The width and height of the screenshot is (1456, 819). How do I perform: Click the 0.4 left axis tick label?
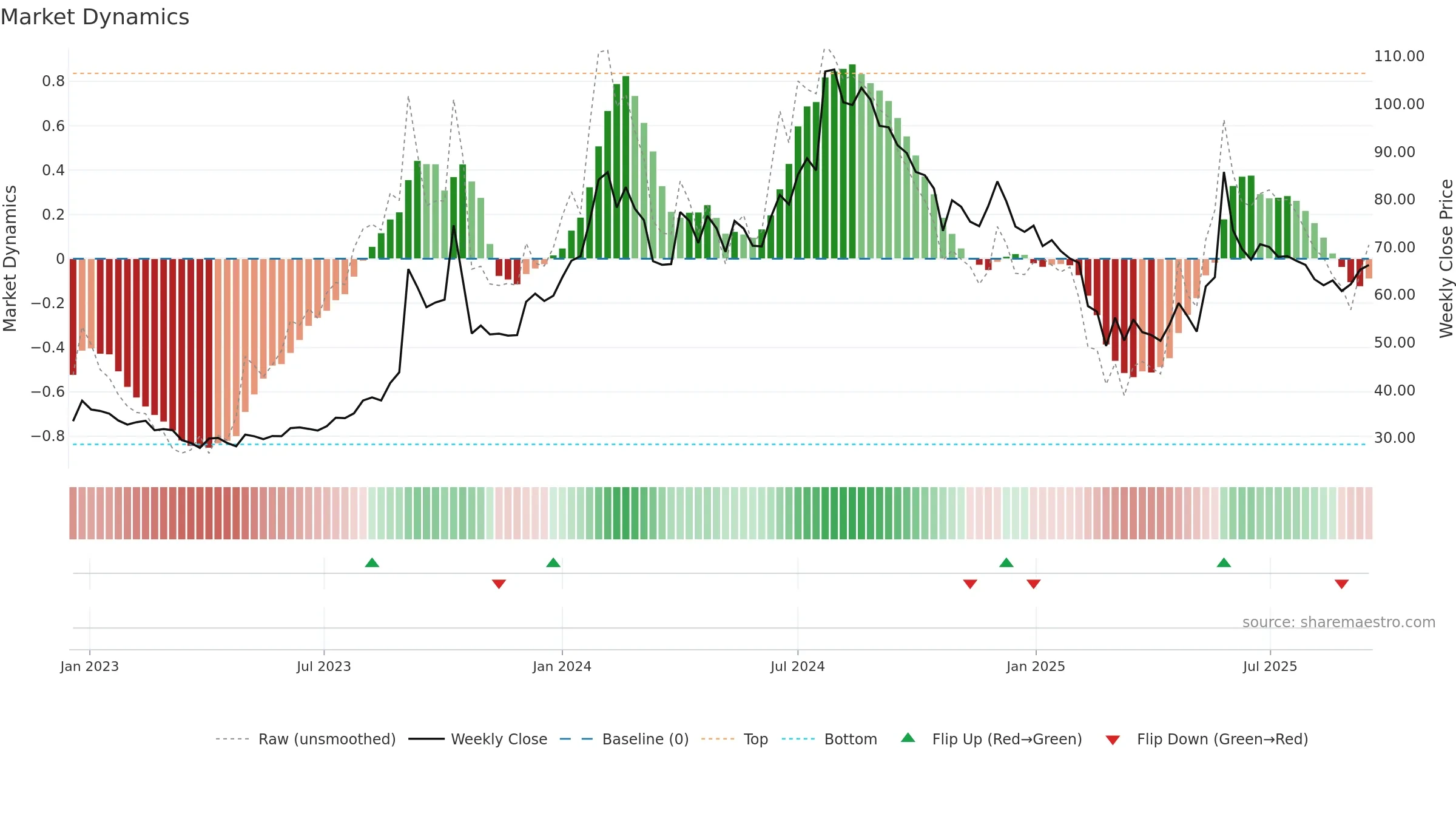click(x=53, y=170)
